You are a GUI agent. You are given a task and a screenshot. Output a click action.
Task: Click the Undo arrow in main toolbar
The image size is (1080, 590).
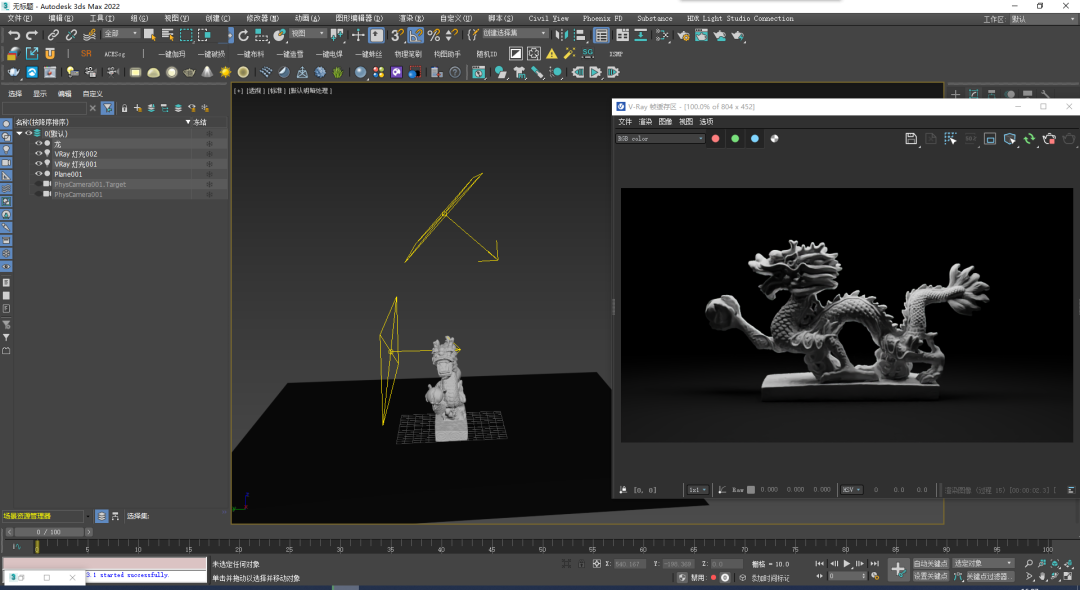(14, 35)
